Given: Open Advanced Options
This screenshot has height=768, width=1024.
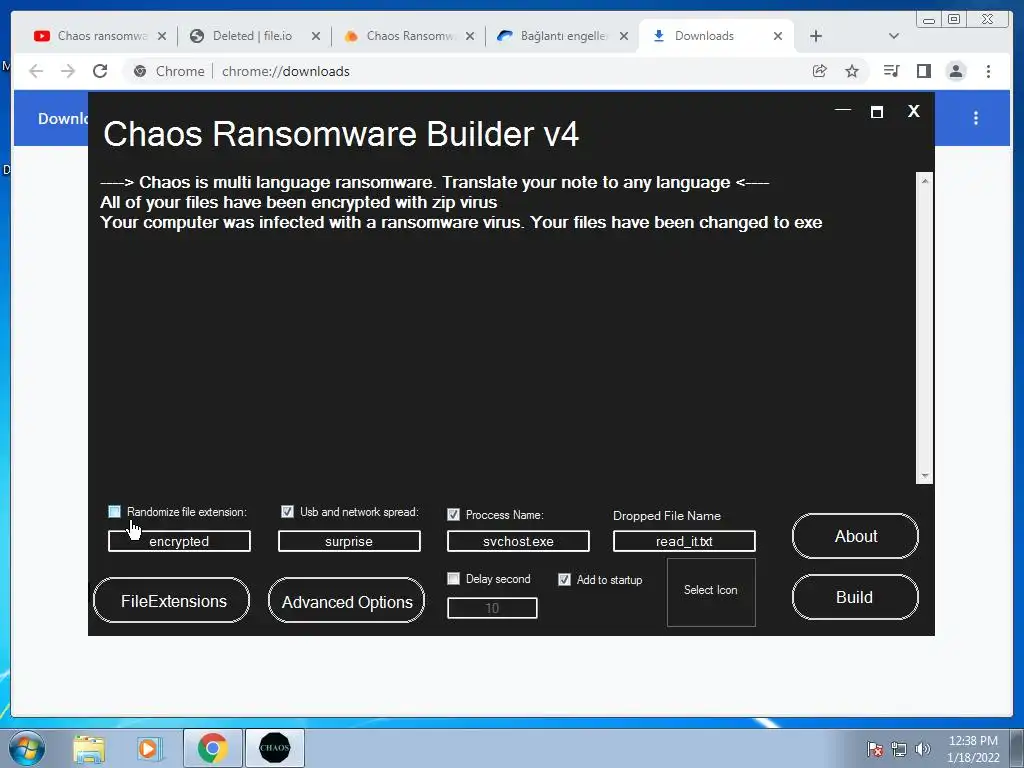Looking at the screenshot, I should 346,601.
